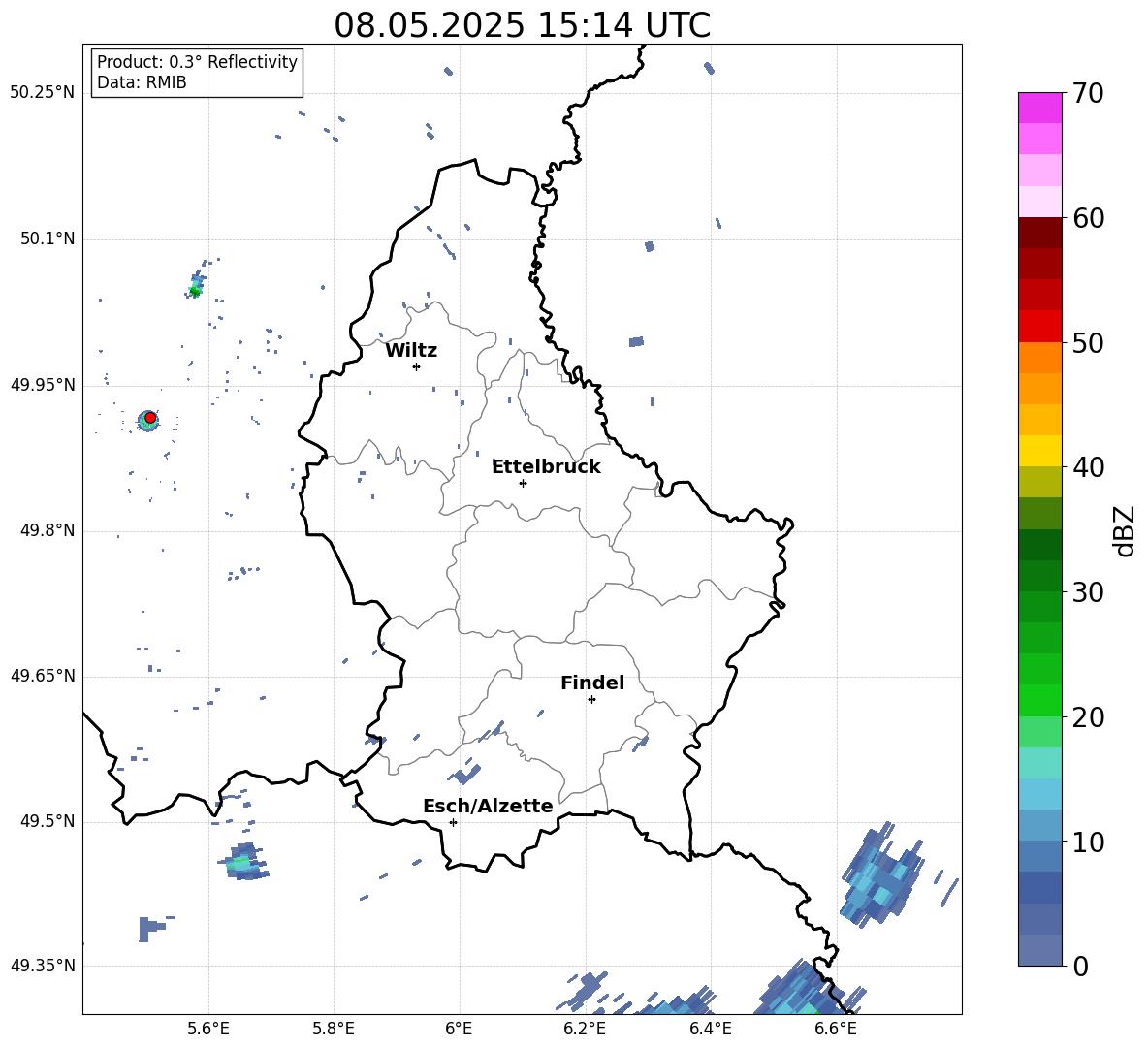Viewport: 1148px width, 1048px height.
Task: Click the bright green colorbar segment above 20
Action: pyautogui.click(x=1039, y=700)
